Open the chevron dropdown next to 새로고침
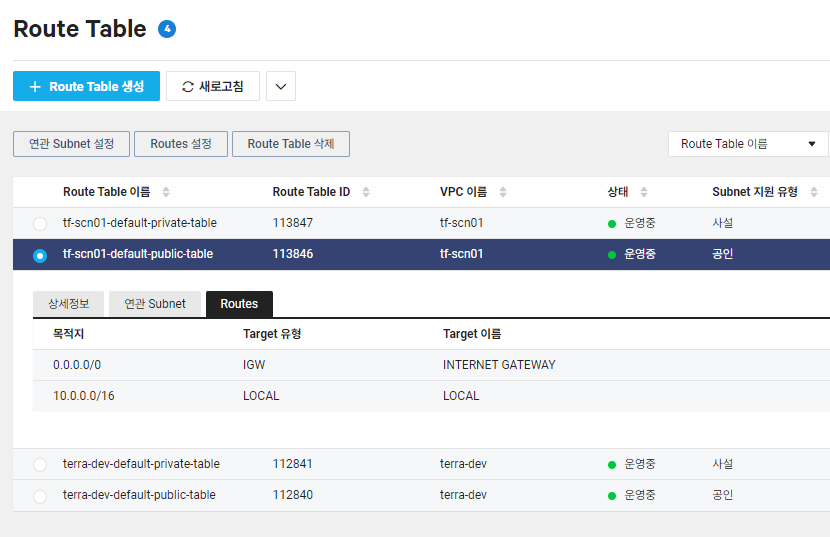 click(281, 86)
